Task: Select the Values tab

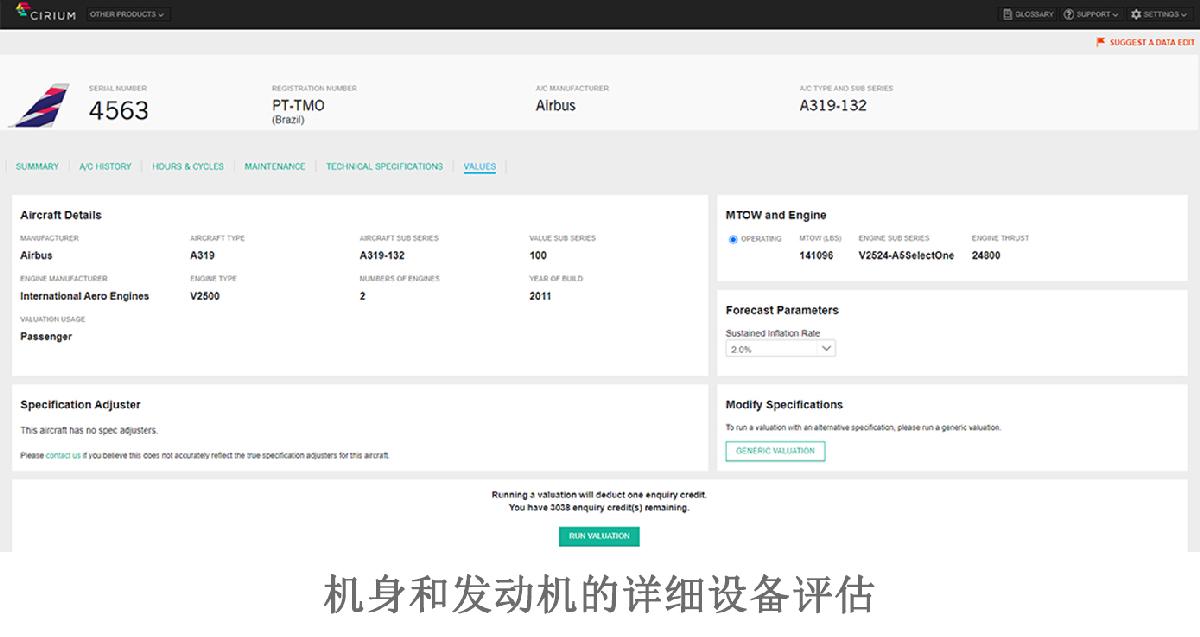Action: 480,166
